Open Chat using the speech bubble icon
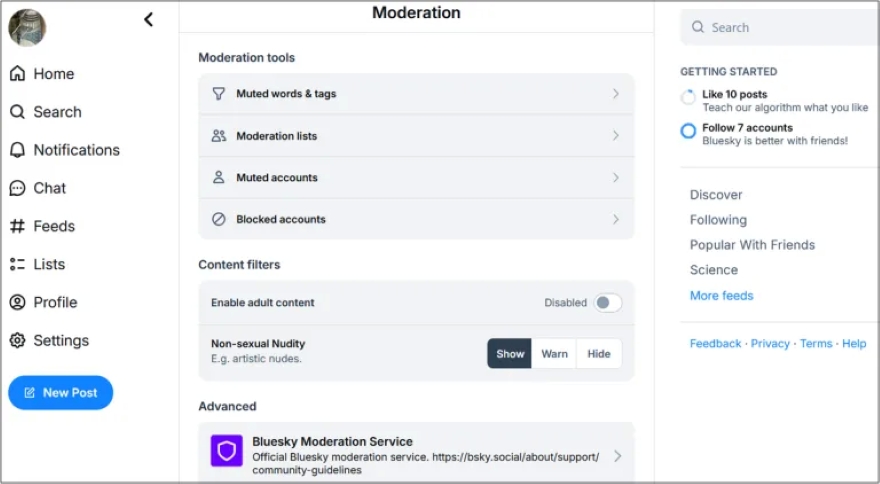 (x=17, y=188)
